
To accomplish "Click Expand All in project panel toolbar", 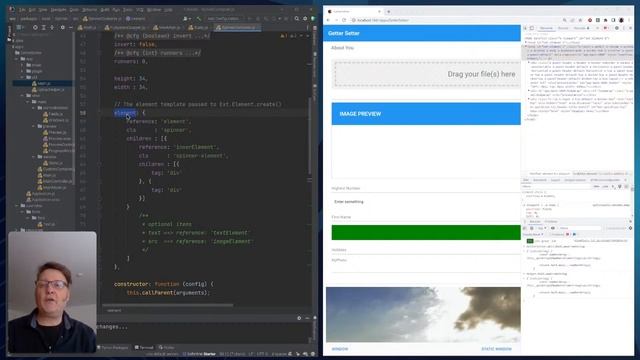I will click(x=44, y=27).
